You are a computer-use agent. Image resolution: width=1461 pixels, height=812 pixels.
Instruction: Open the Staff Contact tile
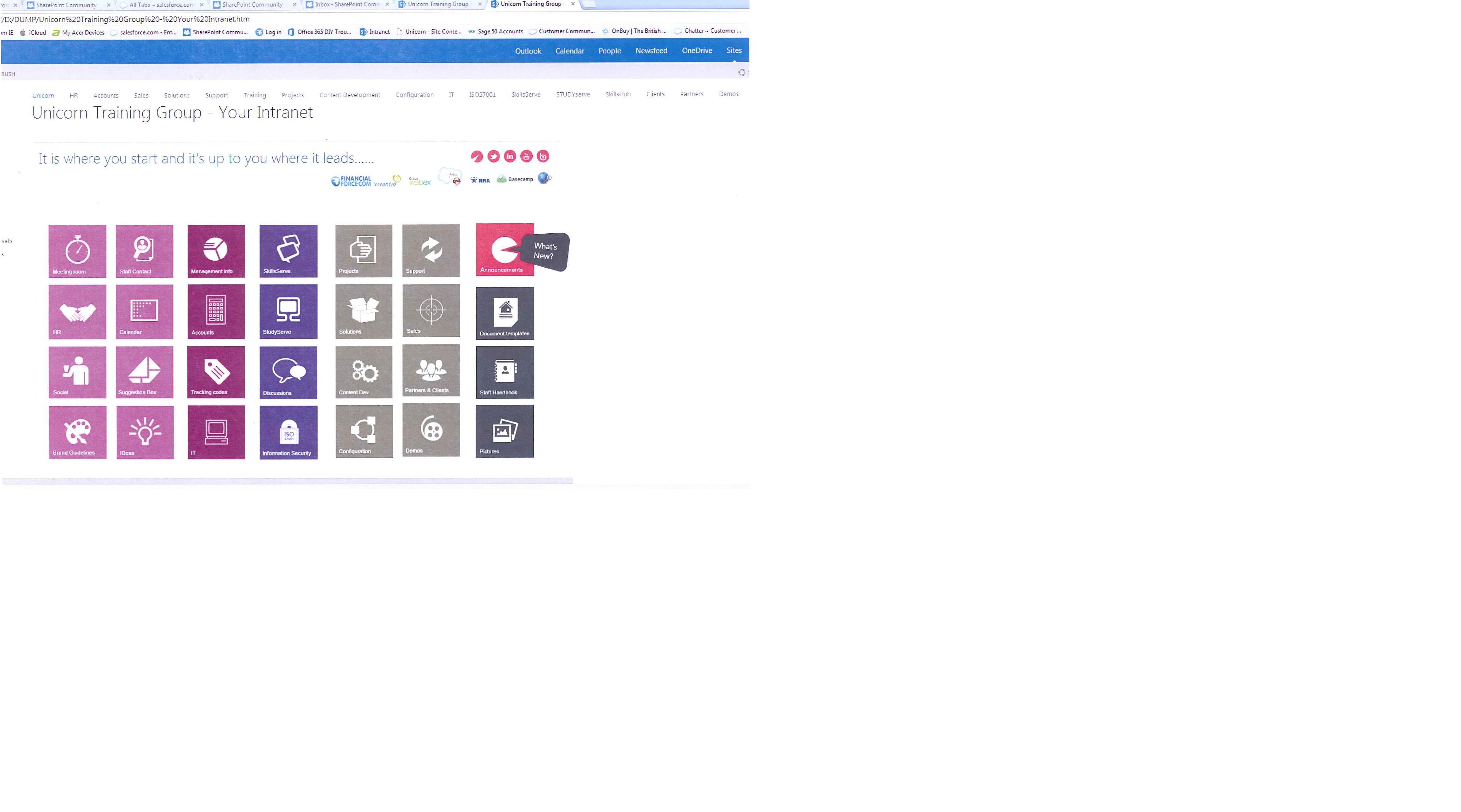(x=145, y=251)
